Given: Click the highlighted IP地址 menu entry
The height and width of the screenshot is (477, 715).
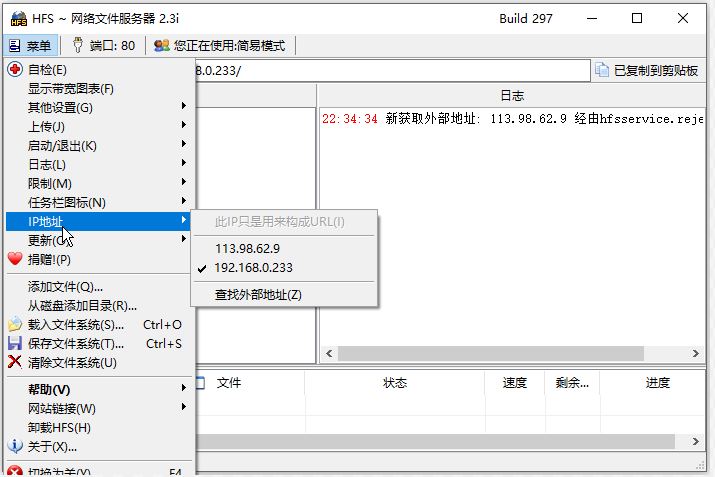Looking at the screenshot, I should coord(98,222).
